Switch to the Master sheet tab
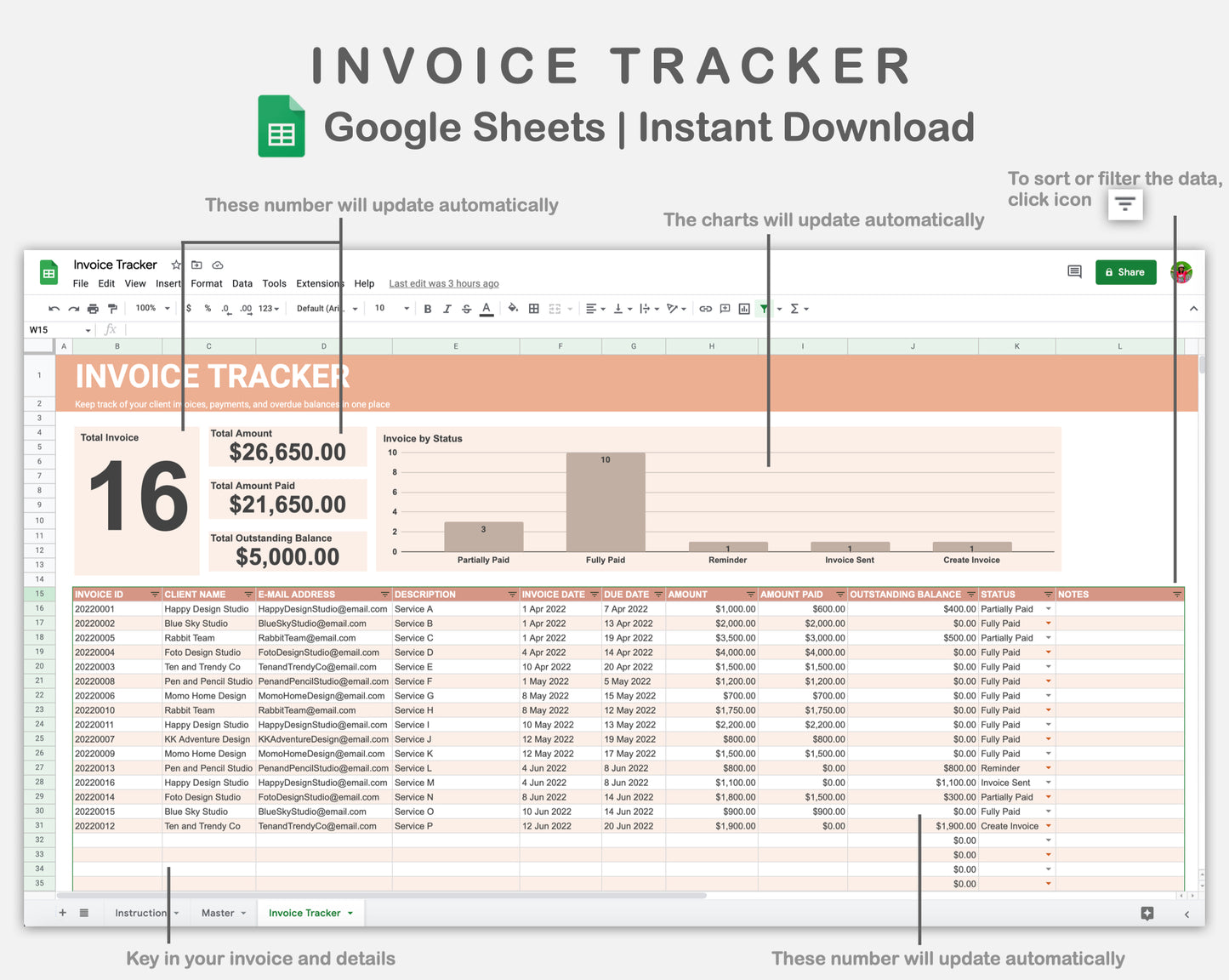The width and height of the screenshot is (1229, 980). point(219,913)
